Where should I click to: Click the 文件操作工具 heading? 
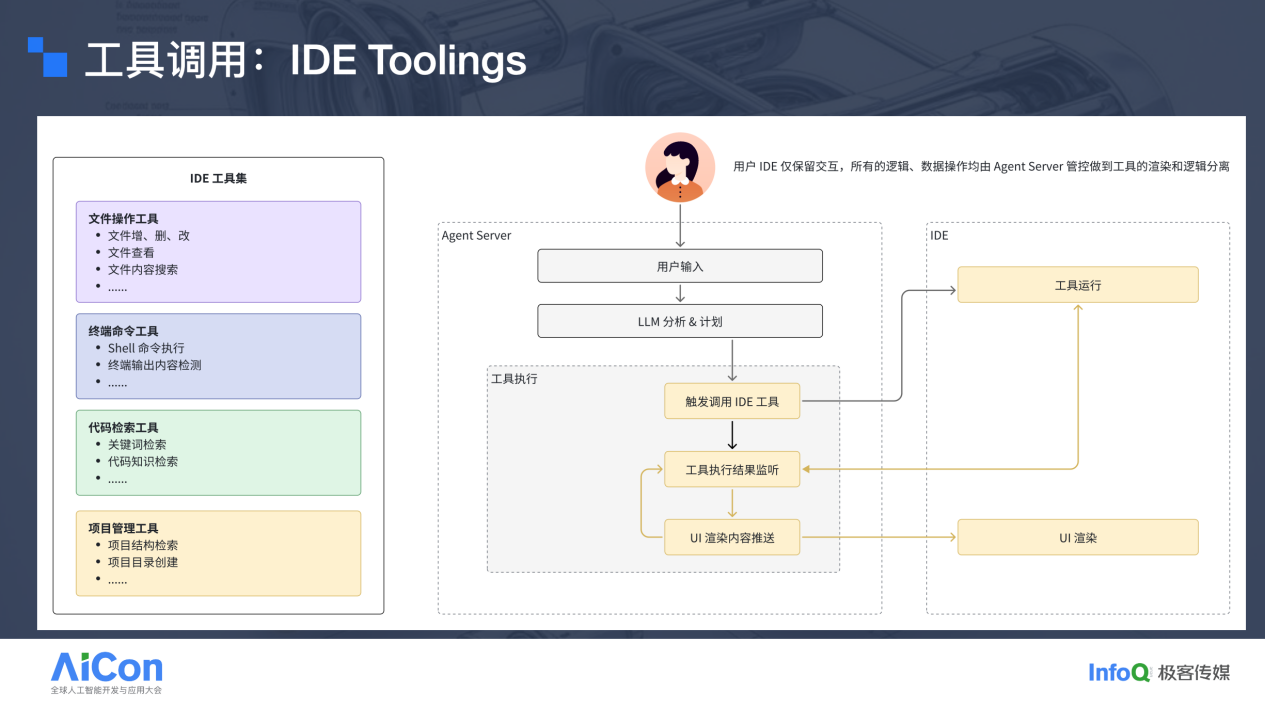(123, 218)
